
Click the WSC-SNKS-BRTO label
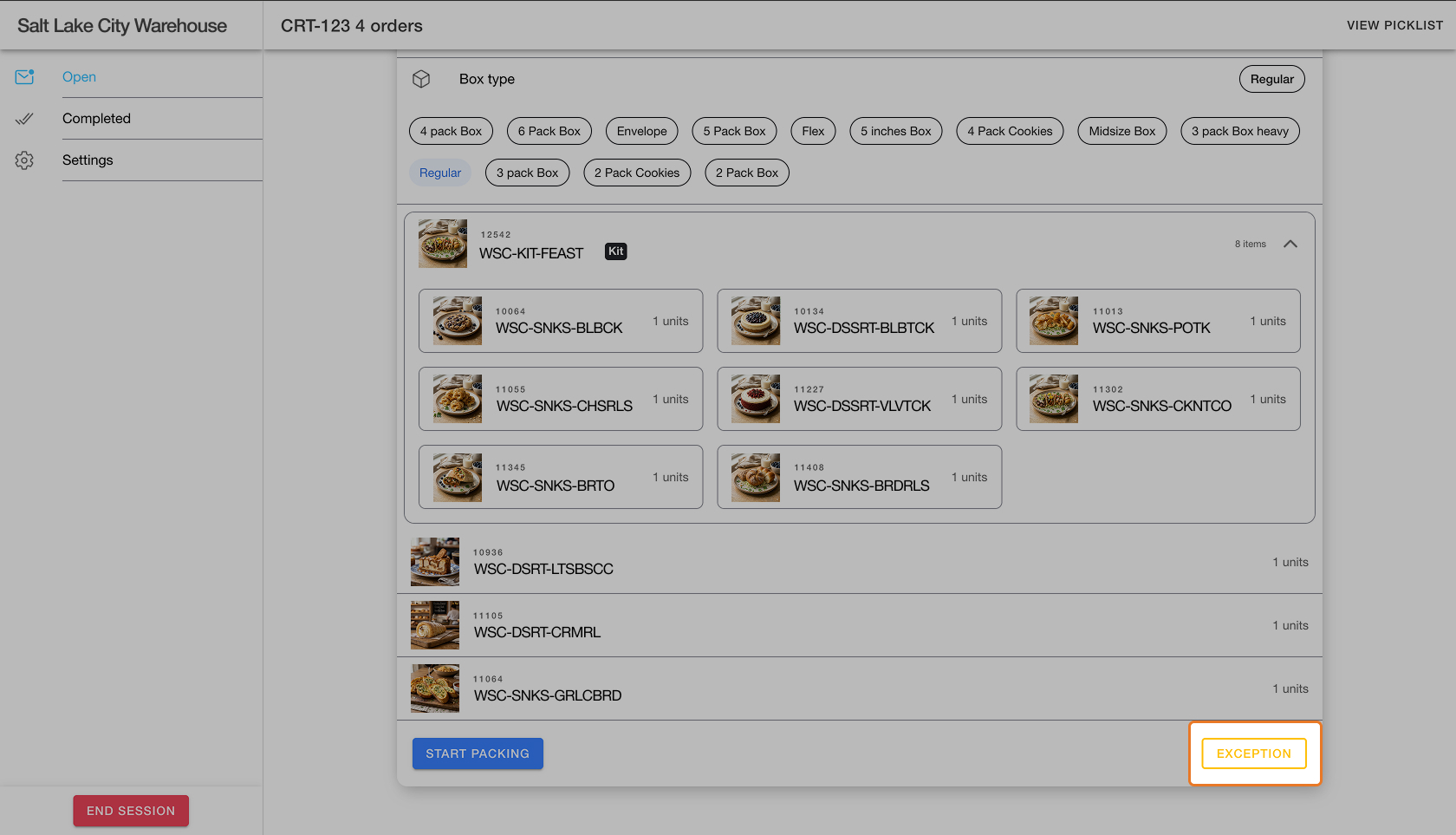(x=556, y=486)
